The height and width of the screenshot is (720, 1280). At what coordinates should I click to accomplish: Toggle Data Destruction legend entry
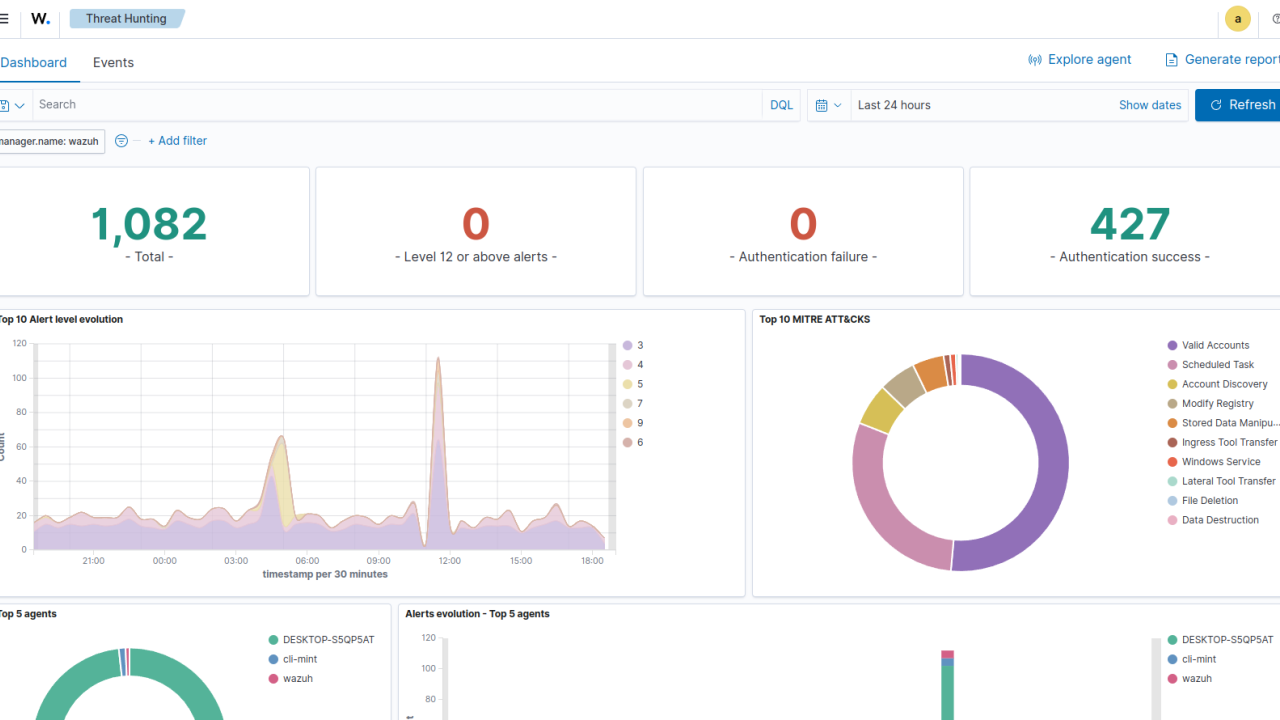pyautogui.click(x=1213, y=520)
